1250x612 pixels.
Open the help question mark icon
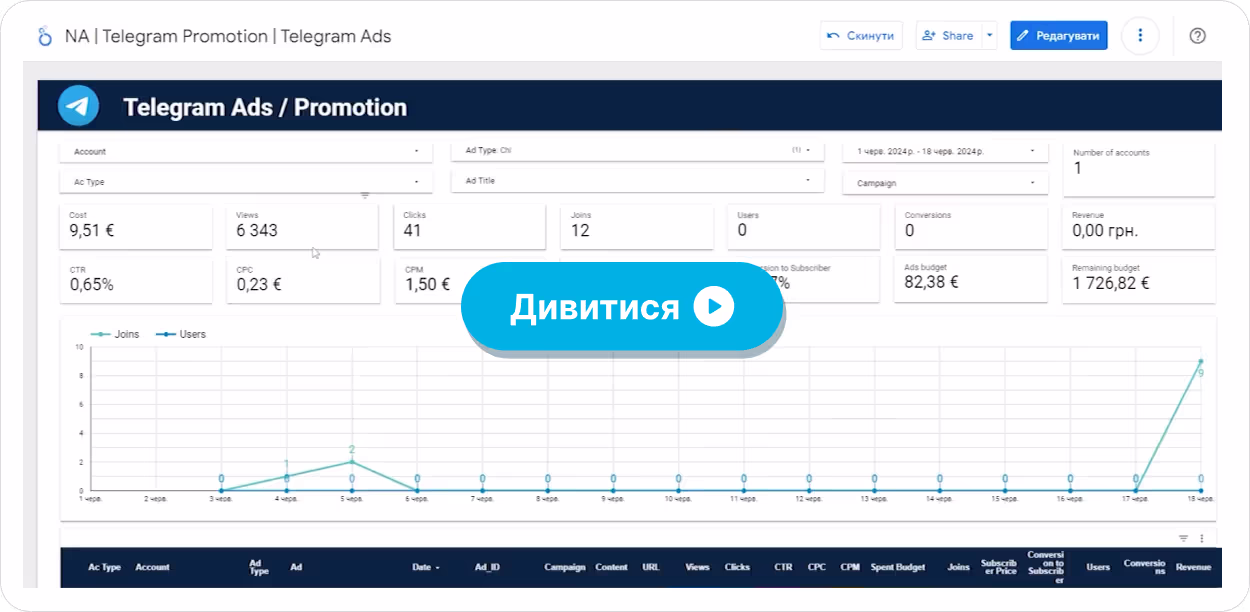click(1198, 35)
